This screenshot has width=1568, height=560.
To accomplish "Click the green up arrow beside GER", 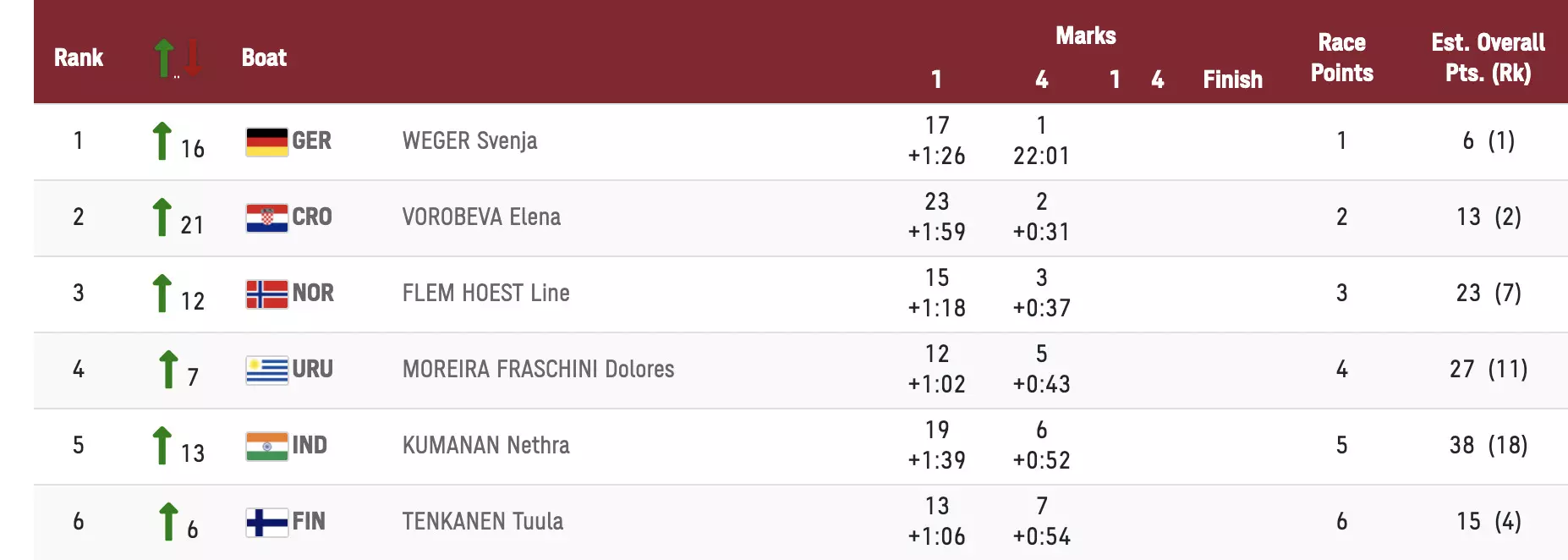I will pos(162,140).
